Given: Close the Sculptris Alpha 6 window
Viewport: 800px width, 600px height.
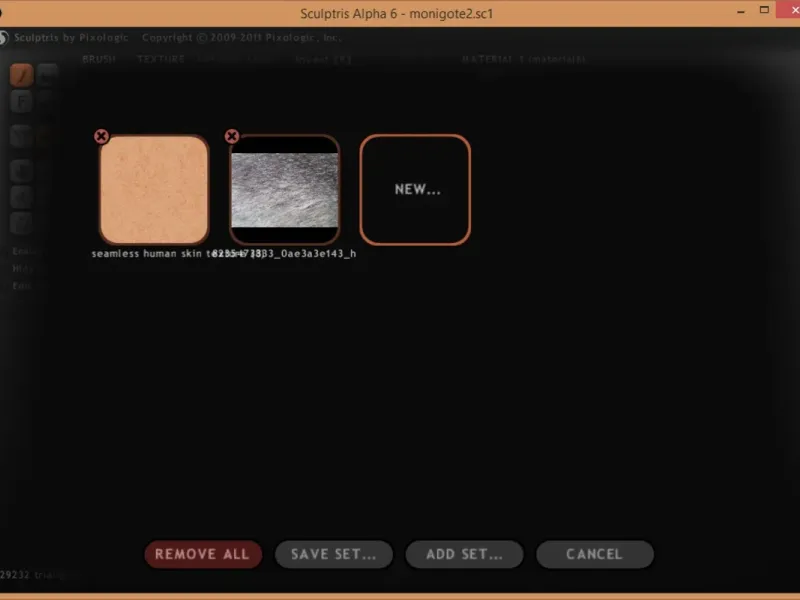Looking at the screenshot, I should pyautogui.click(x=789, y=10).
